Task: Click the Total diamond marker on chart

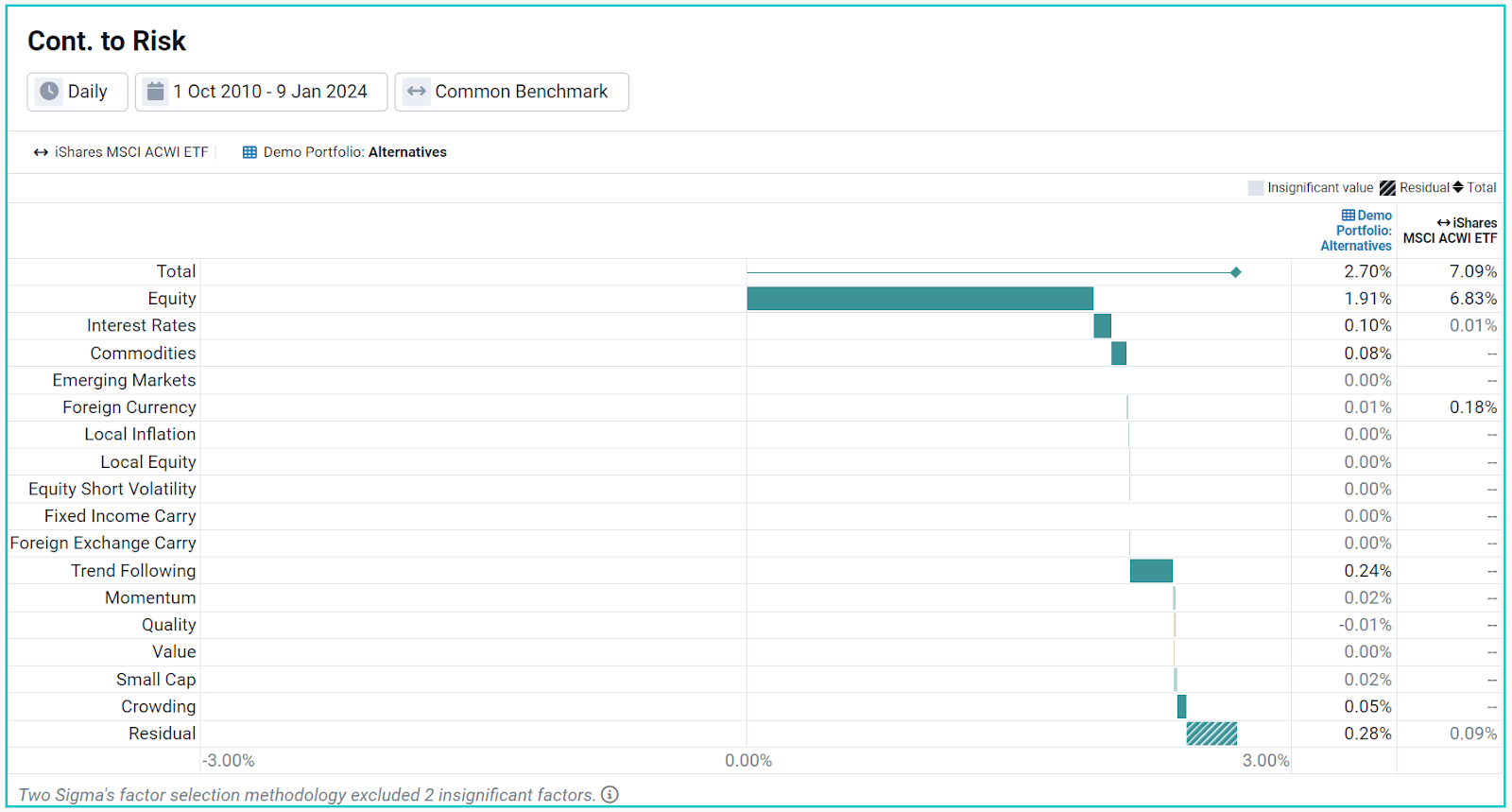Action: click(1235, 272)
